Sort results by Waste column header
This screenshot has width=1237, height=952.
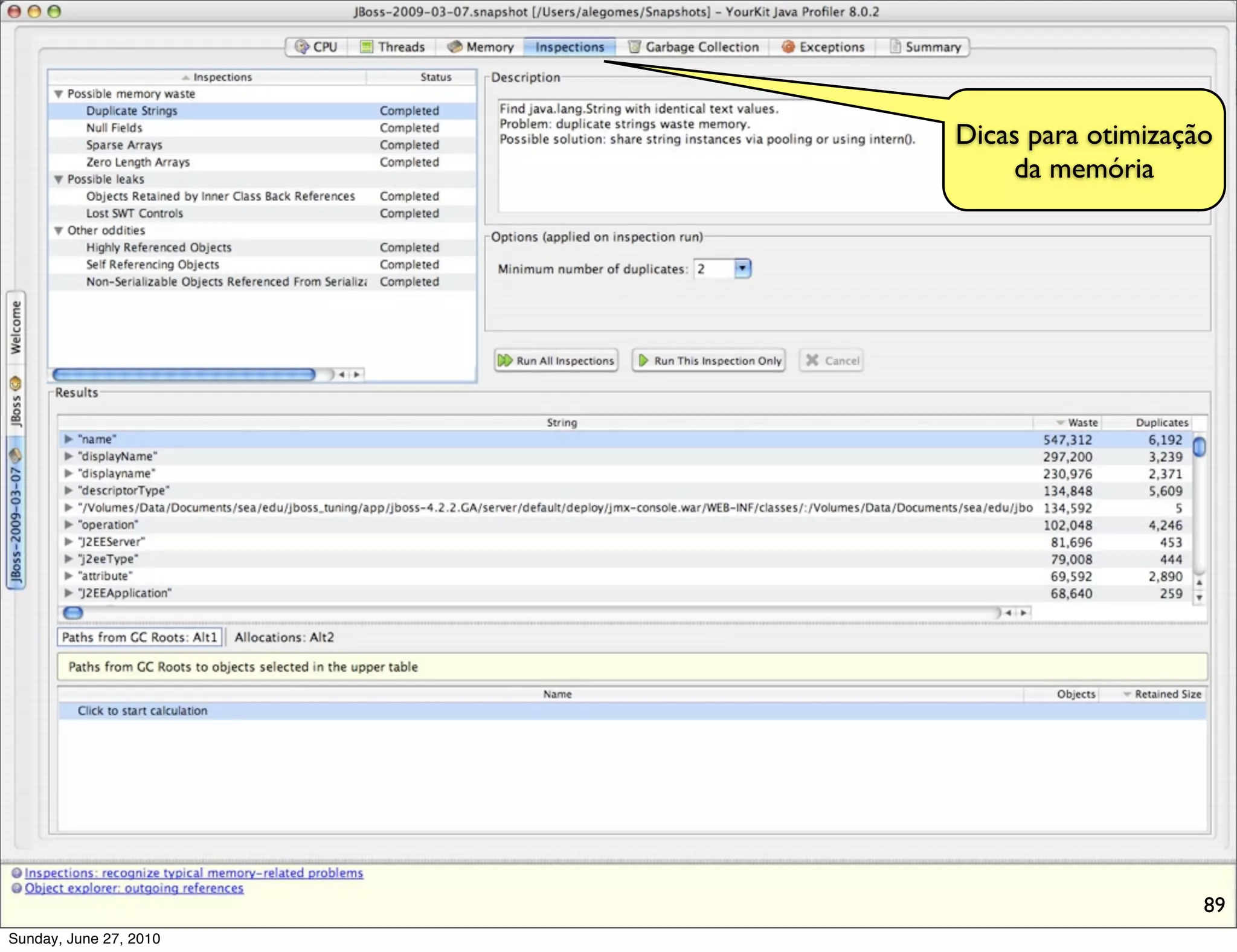pyautogui.click(x=1082, y=423)
